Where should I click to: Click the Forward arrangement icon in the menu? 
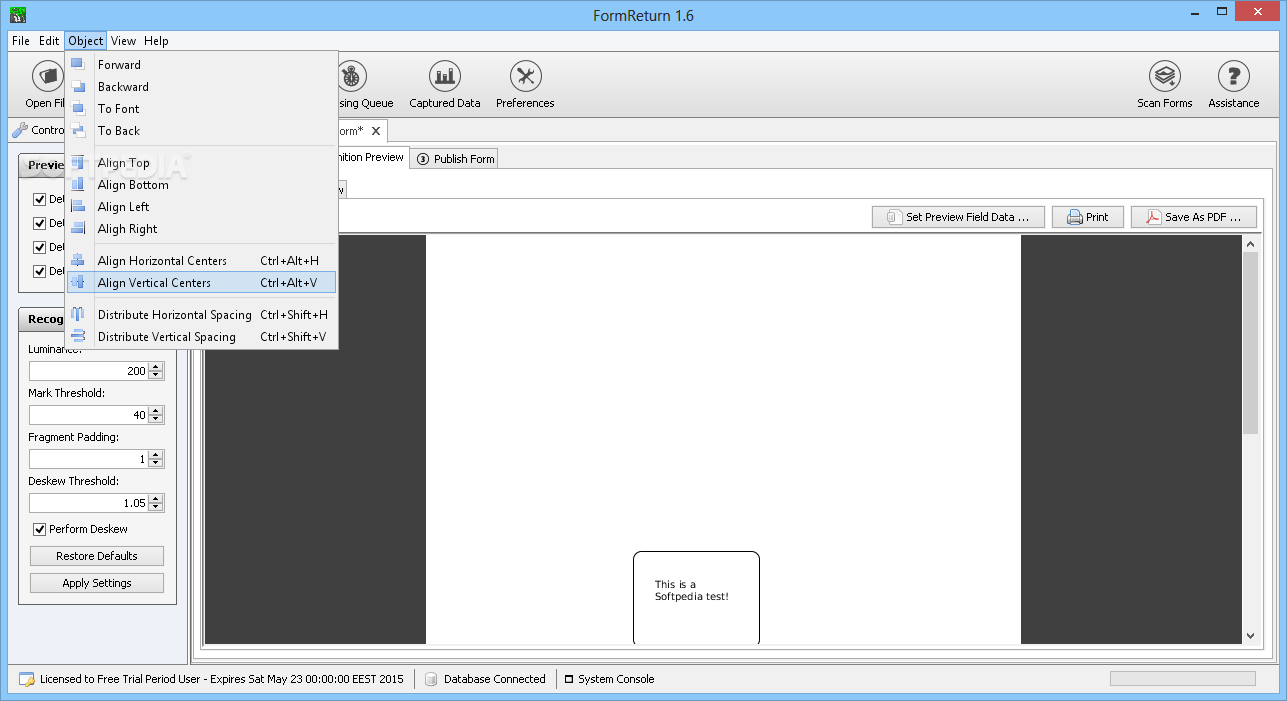point(78,65)
